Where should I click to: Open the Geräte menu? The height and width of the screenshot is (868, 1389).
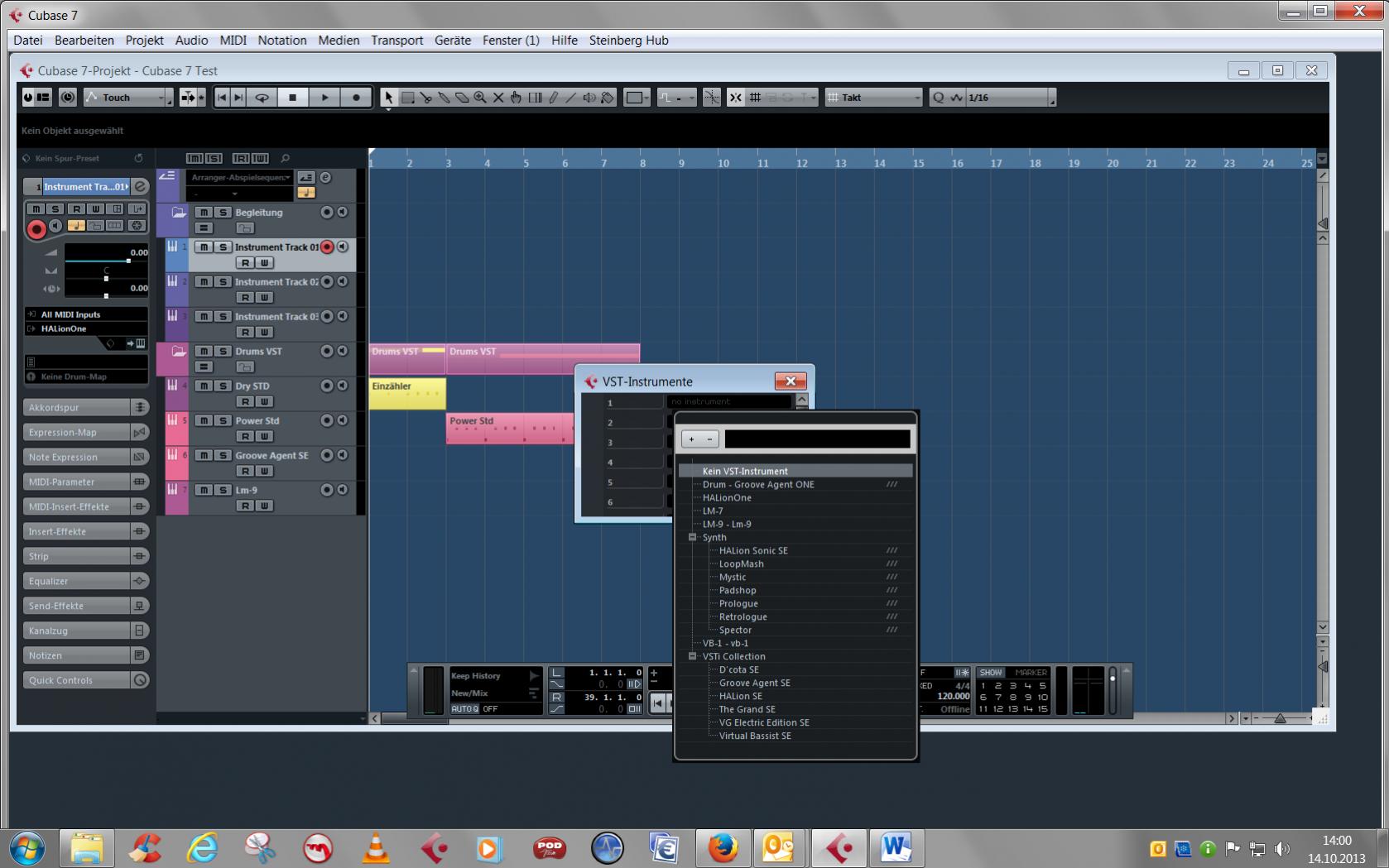(453, 40)
